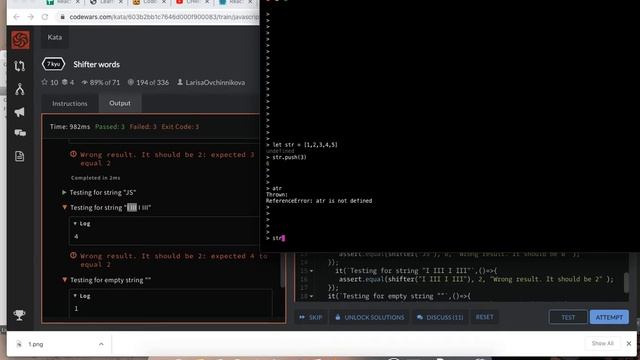Screen dimensions: 640x360
Task: Click the code editor scrollbar thumb
Action: click(x=627, y=282)
